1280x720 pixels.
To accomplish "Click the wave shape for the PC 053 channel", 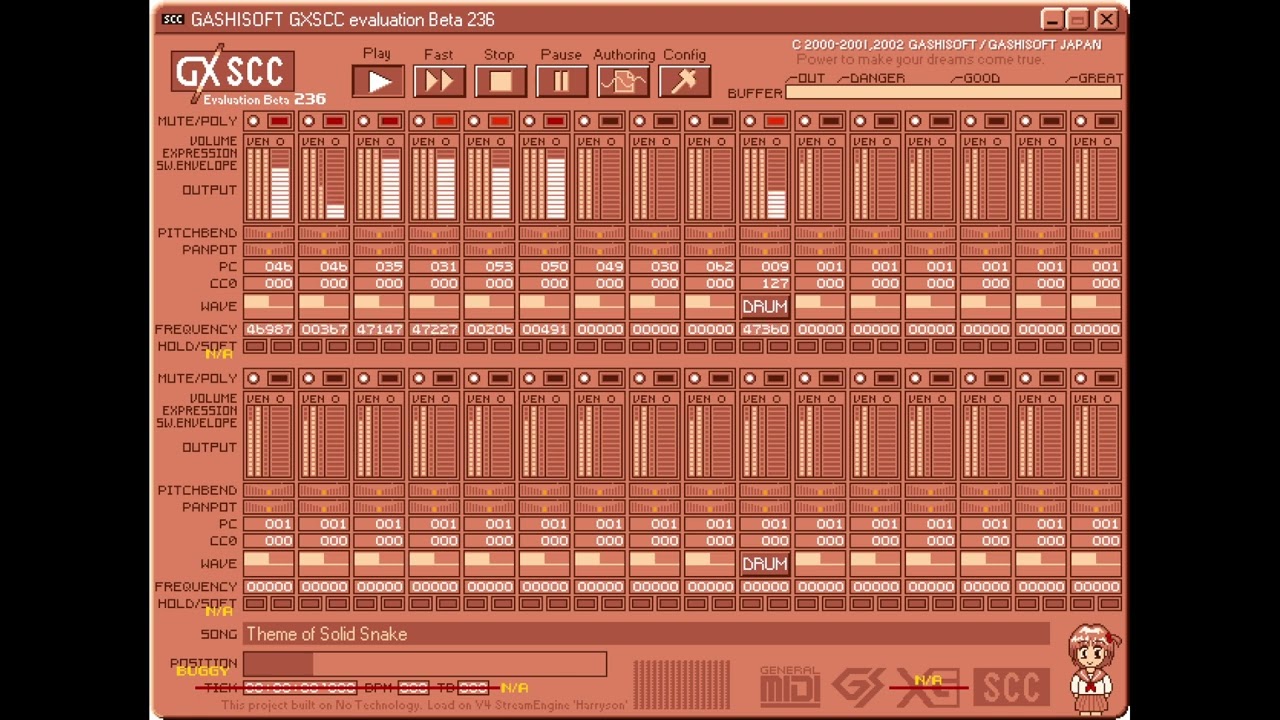I will [x=489, y=306].
